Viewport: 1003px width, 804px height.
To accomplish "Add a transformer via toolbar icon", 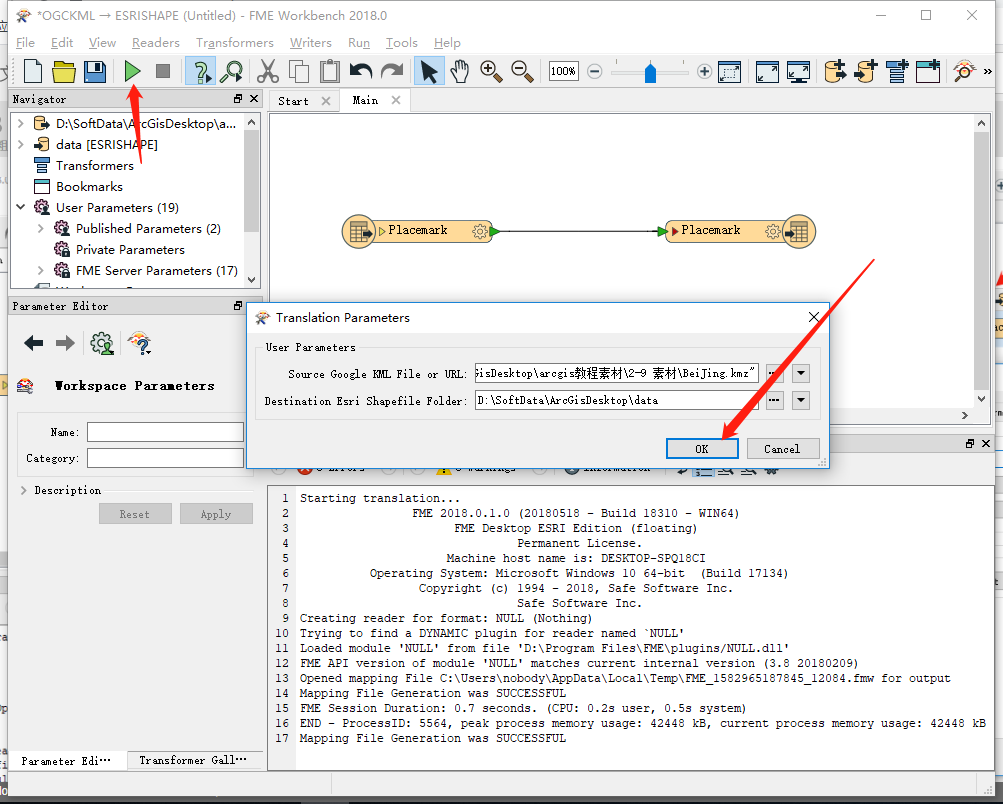I will coord(897,71).
